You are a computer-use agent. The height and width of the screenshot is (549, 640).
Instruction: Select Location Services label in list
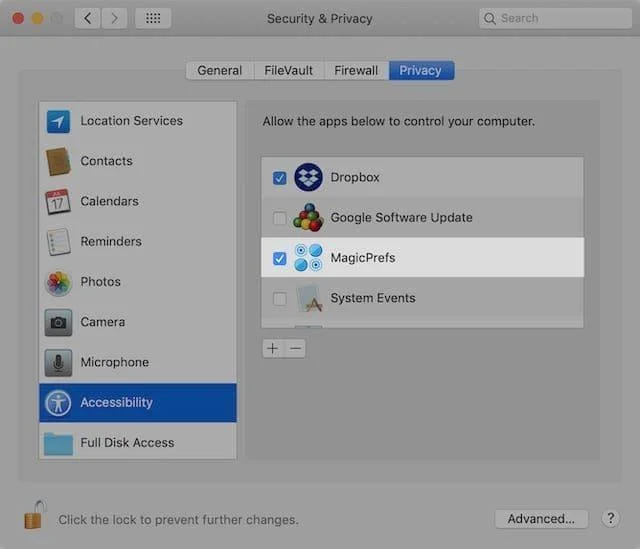pyautogui.click(x=131, y=121)
